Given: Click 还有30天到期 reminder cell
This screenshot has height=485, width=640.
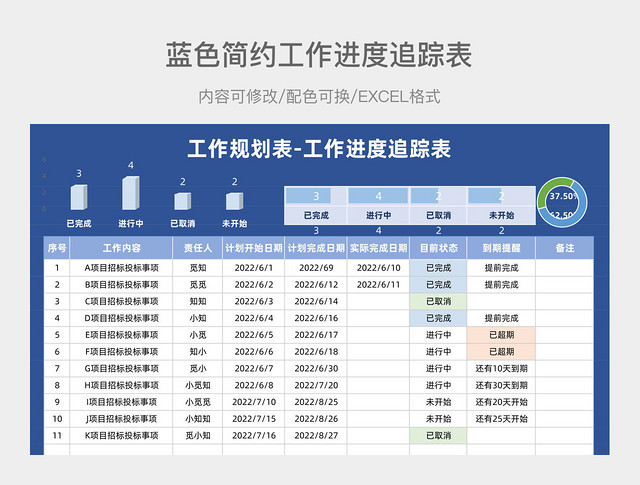Looking at the screenshot, I should 501,385.
